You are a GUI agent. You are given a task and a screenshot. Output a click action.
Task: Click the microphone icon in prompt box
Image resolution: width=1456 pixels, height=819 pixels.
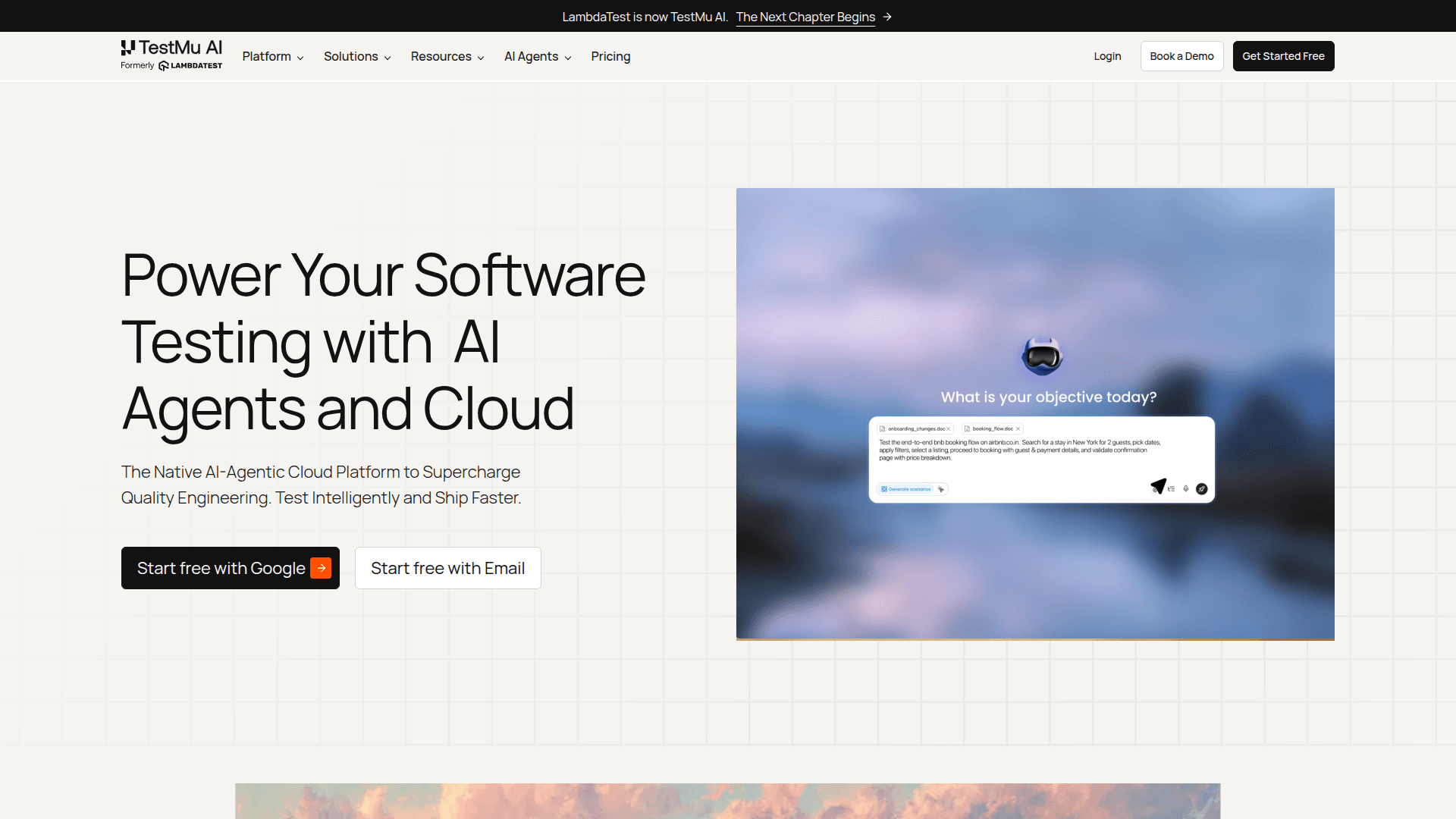1186,489
